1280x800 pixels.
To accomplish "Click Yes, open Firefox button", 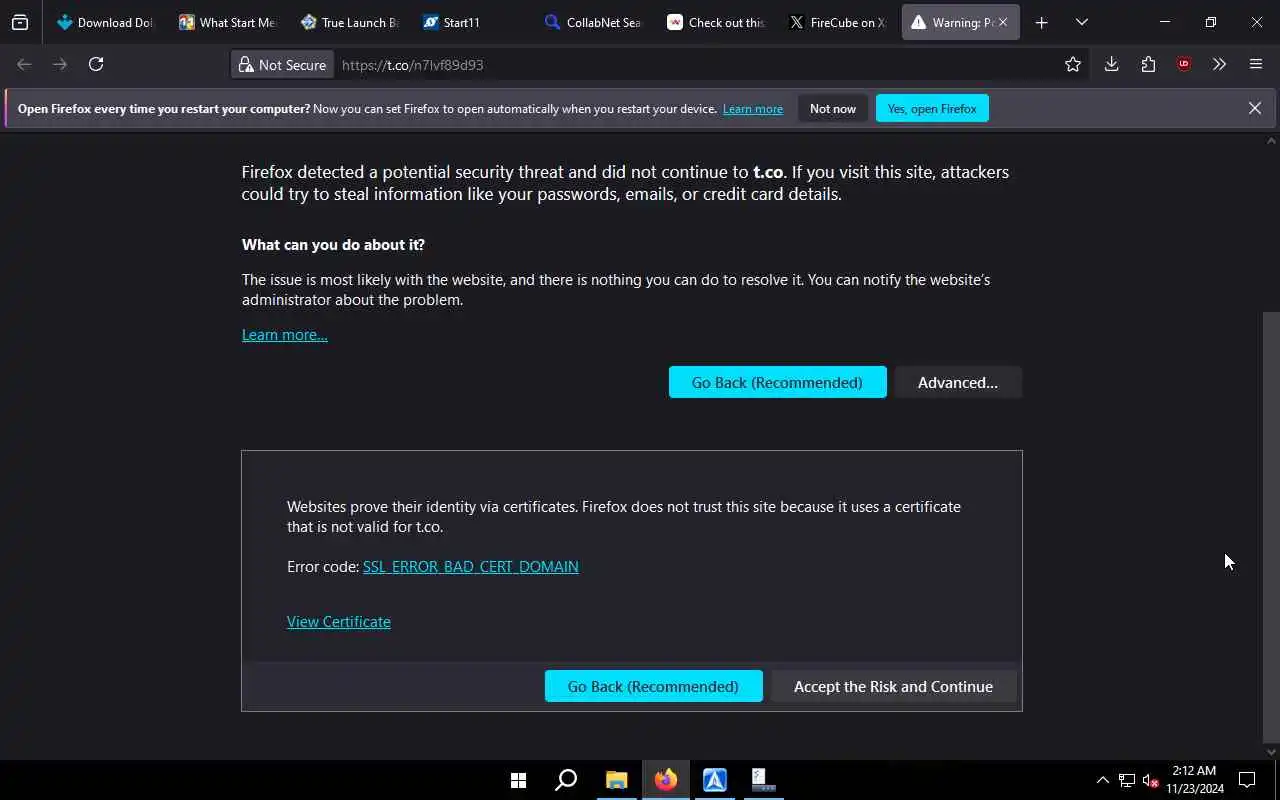I will tap(932, 109).
